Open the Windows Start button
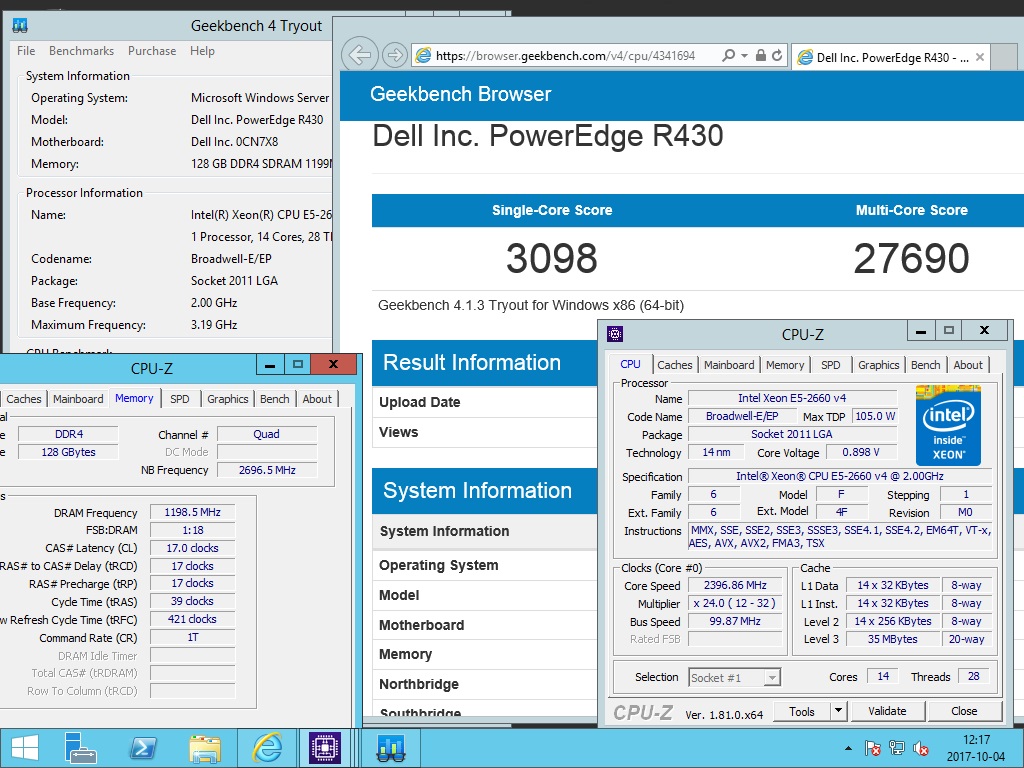The width and height of the screenshot is (1024, 768). point(25,748)
